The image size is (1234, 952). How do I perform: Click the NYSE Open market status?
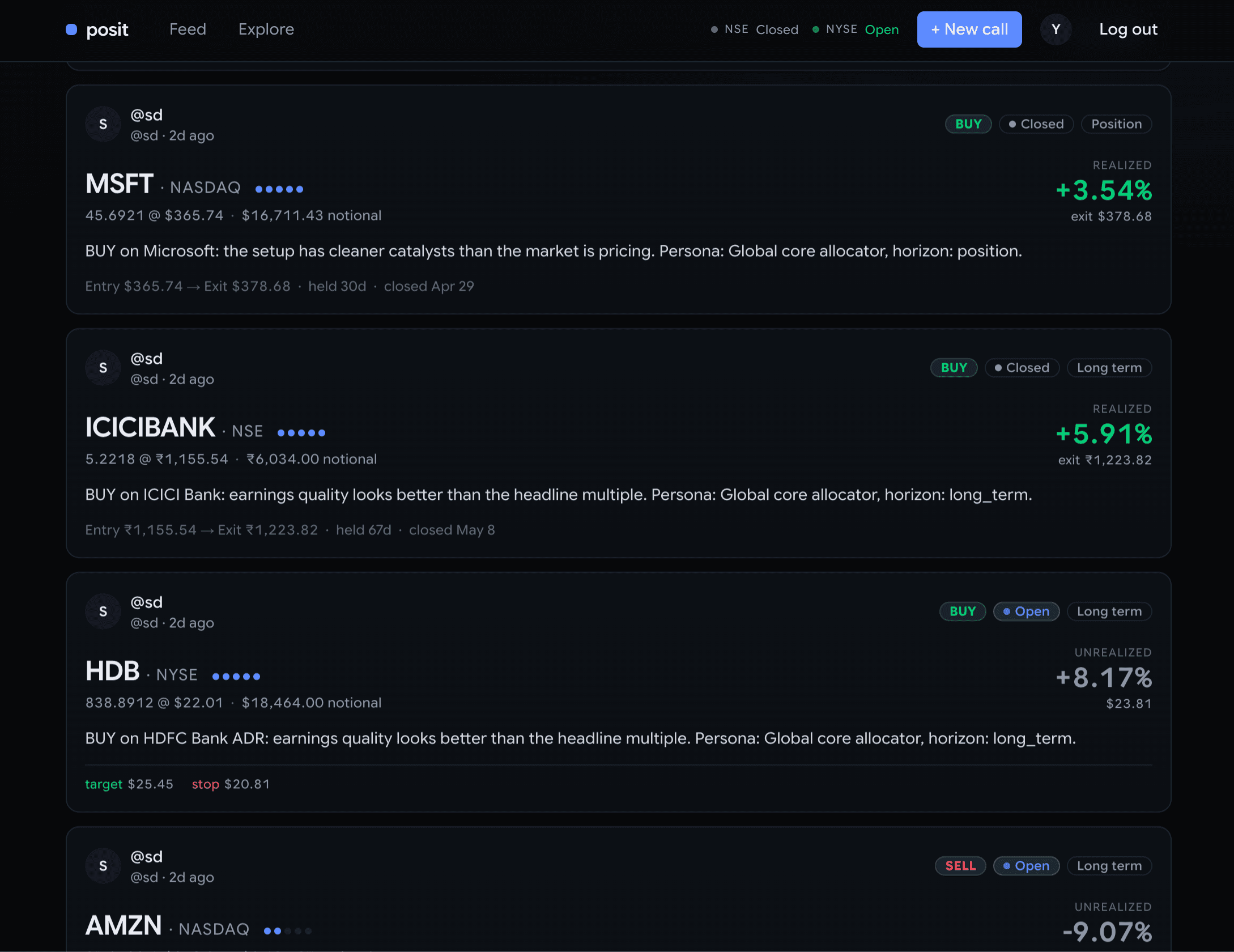(x=856, y=29)
